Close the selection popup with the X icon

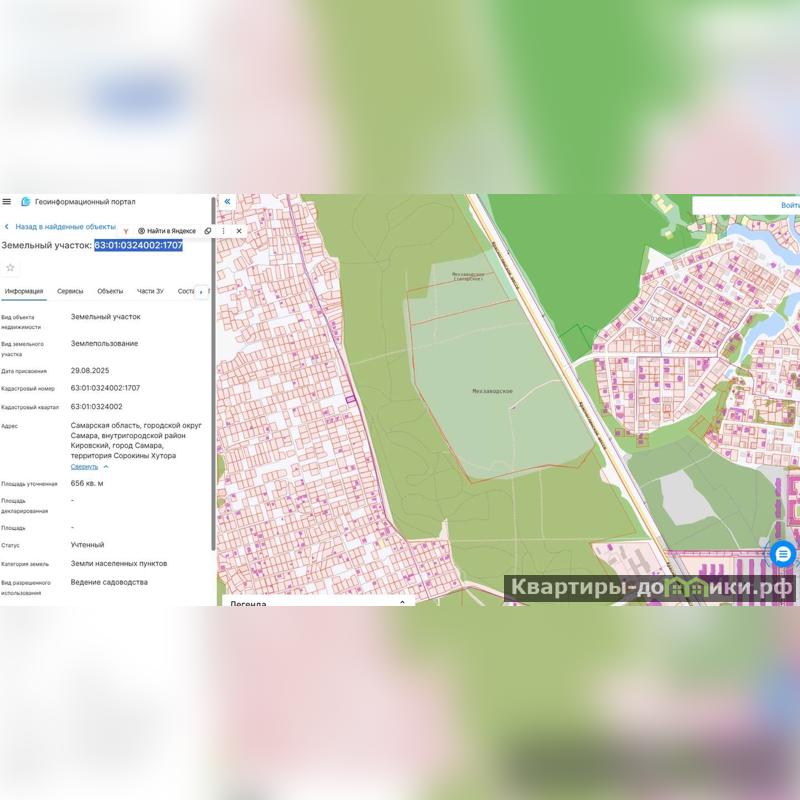239,231
